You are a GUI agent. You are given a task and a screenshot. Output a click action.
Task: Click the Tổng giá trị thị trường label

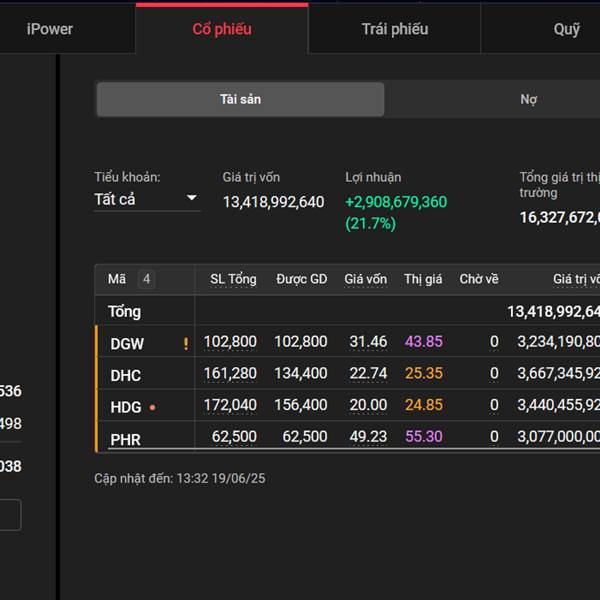[x=559, y=184]
